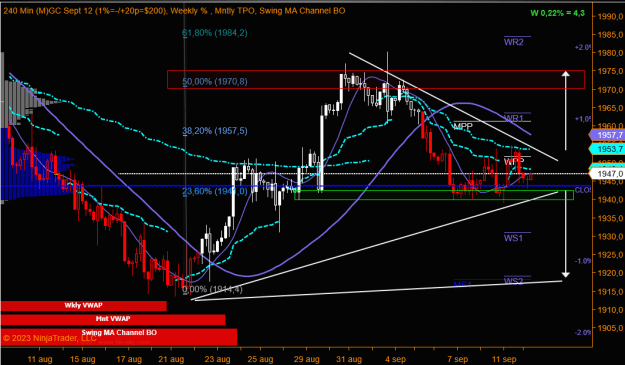Viewport: 625px width, 365px height.
Task: Click the WS2 weekly support label
Action: (513, 281)
